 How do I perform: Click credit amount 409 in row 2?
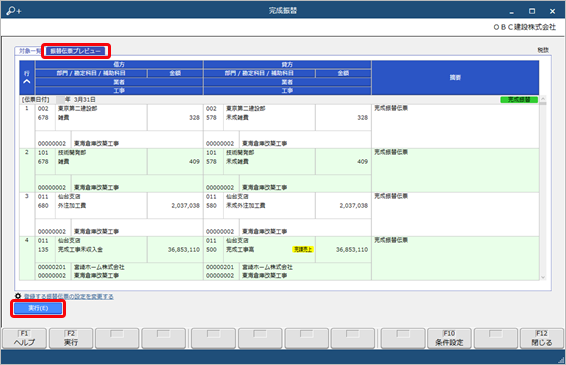363,161
